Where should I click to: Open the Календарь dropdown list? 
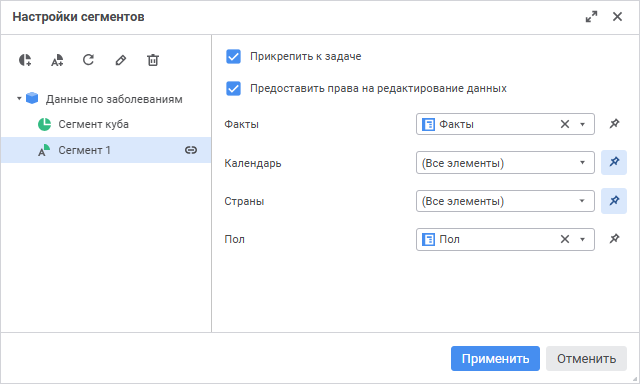coord(505,162)
